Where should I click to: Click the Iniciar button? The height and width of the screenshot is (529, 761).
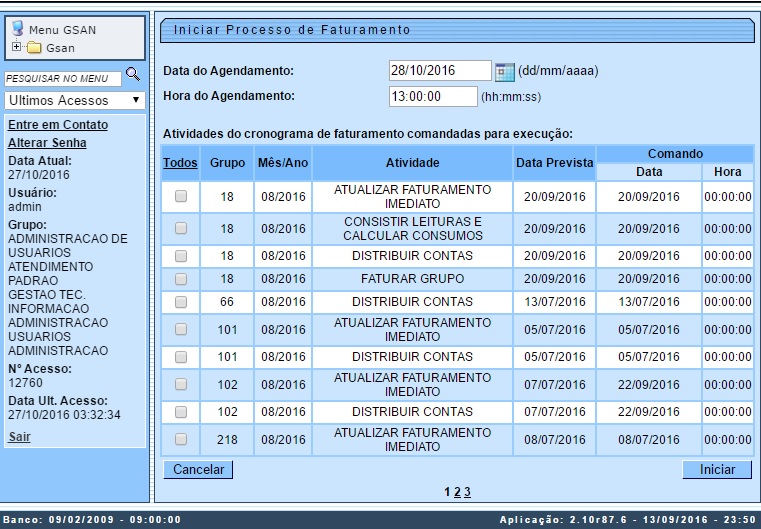pos(717,470)
